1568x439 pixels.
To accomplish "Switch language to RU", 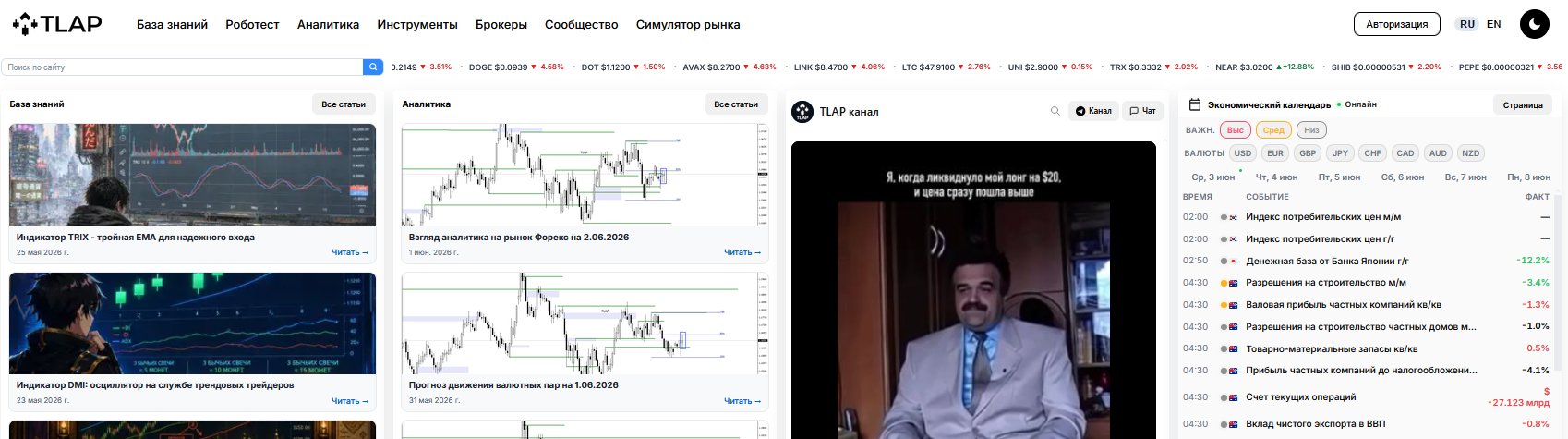I will [1467, 24].
